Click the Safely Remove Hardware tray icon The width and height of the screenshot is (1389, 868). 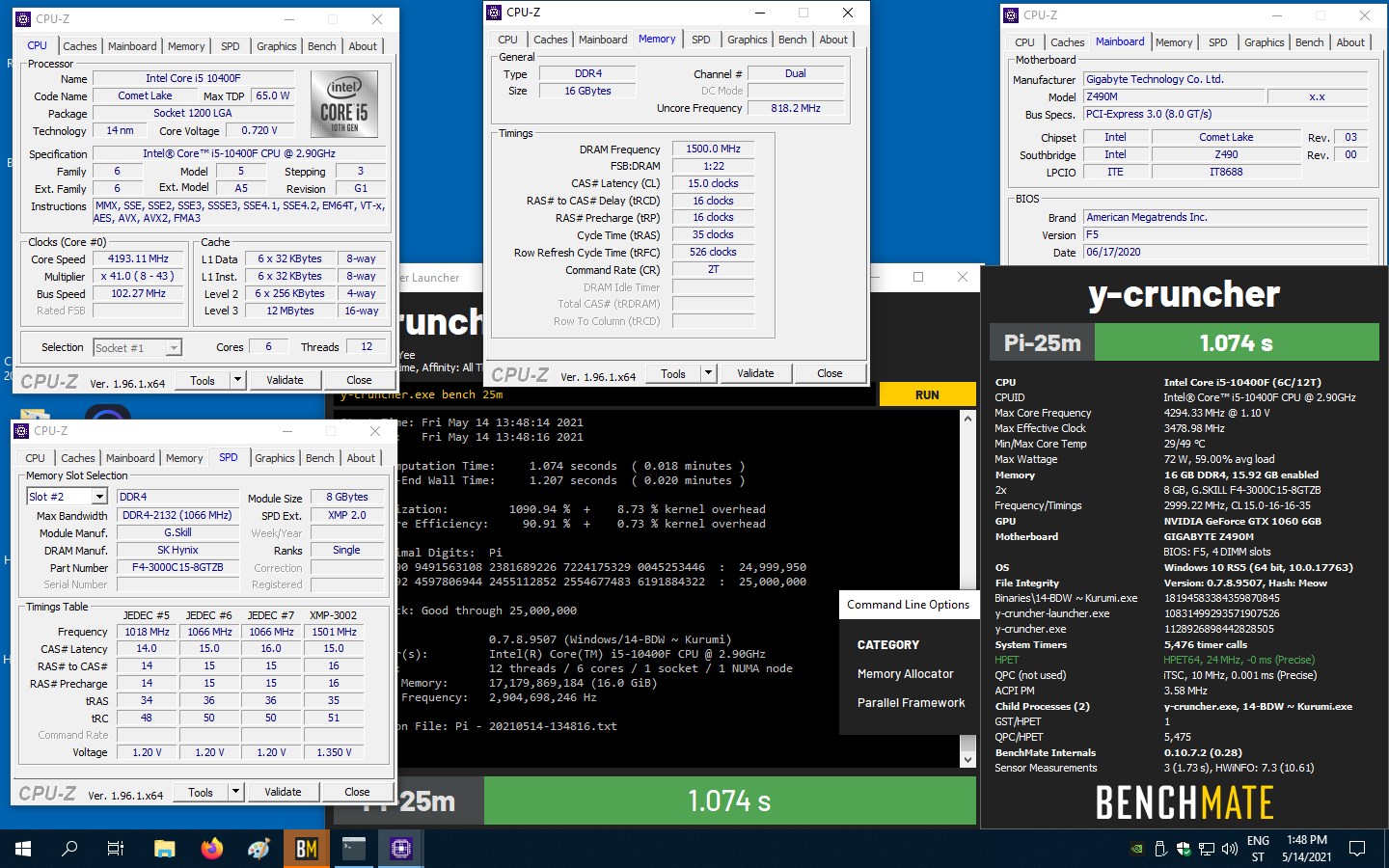(1160, 850)
